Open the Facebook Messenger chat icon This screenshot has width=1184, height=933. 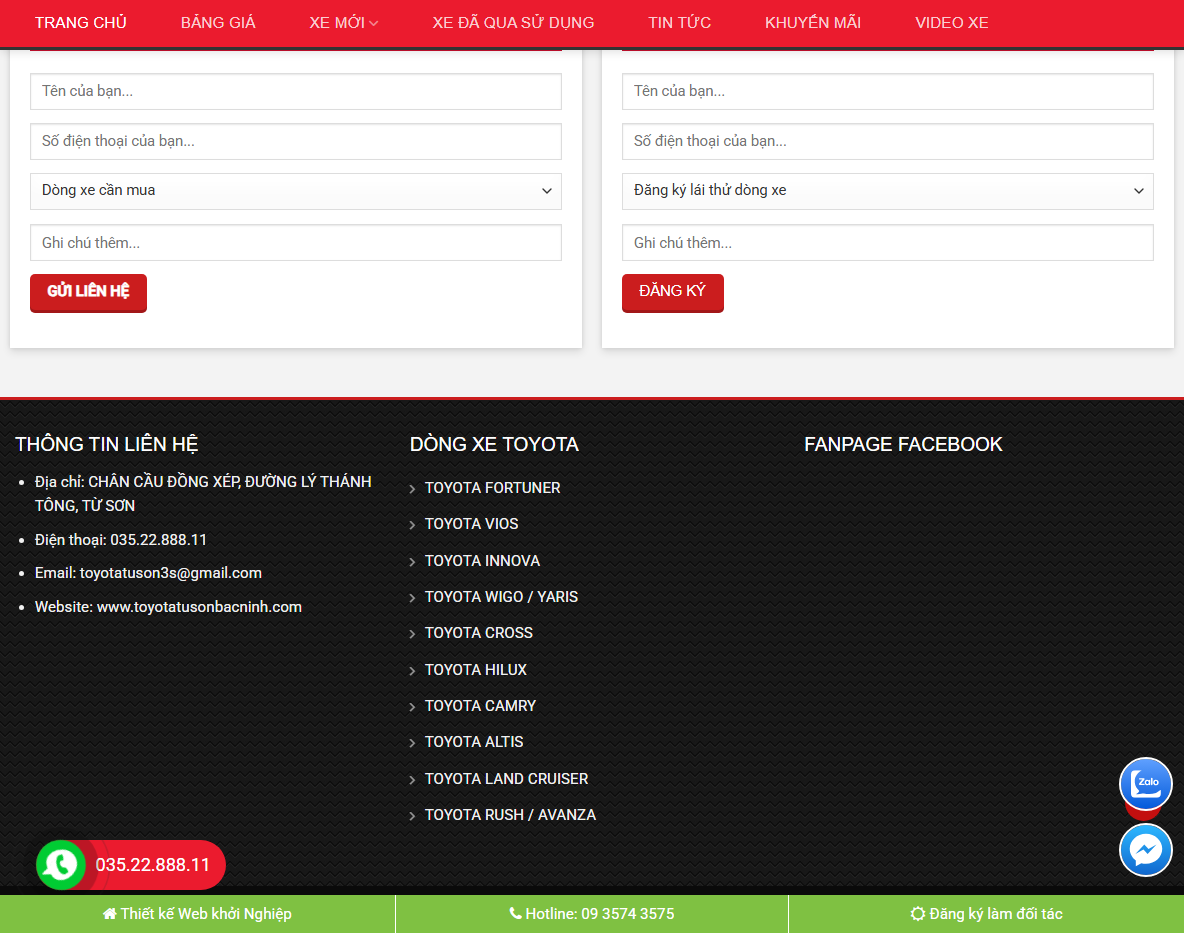[1145, 850]
